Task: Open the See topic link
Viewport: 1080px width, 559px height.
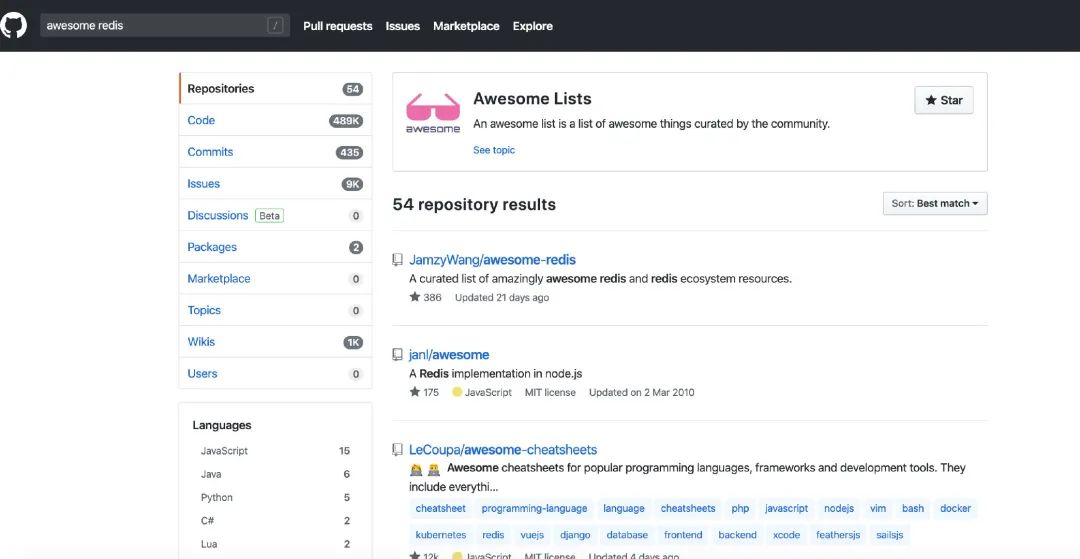Action: click(494, 150)
